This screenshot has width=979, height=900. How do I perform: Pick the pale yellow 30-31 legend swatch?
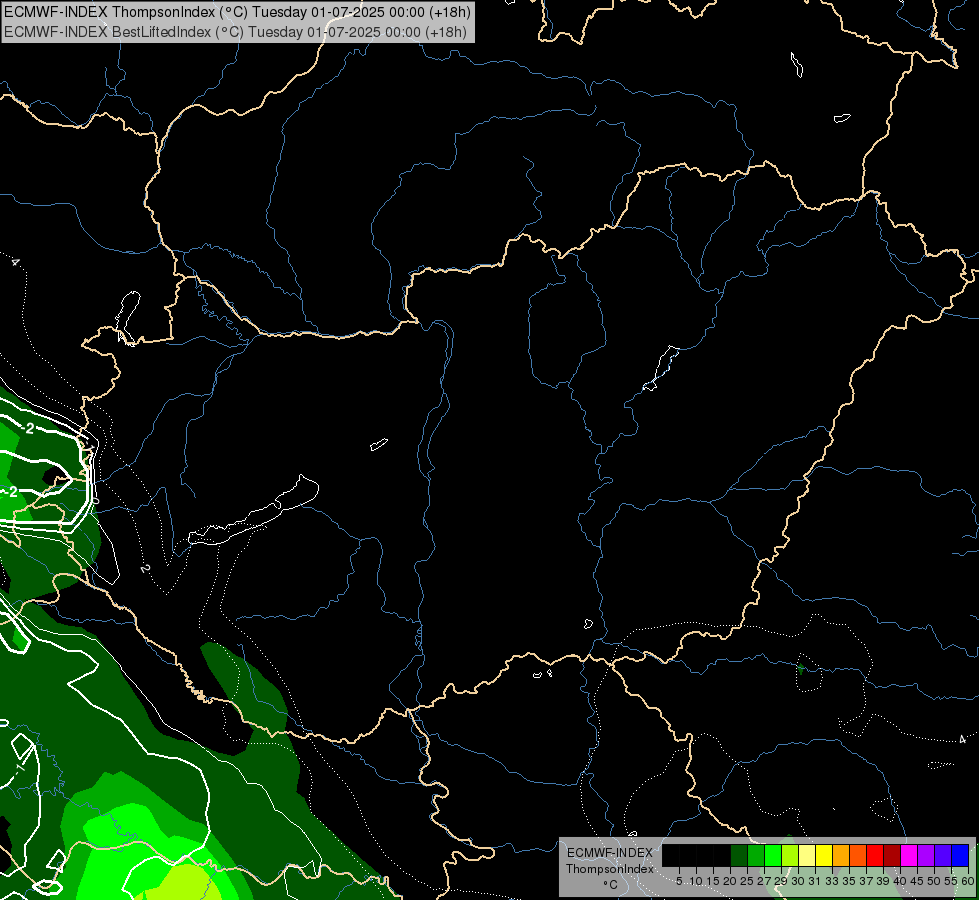[x=807, y=855]
